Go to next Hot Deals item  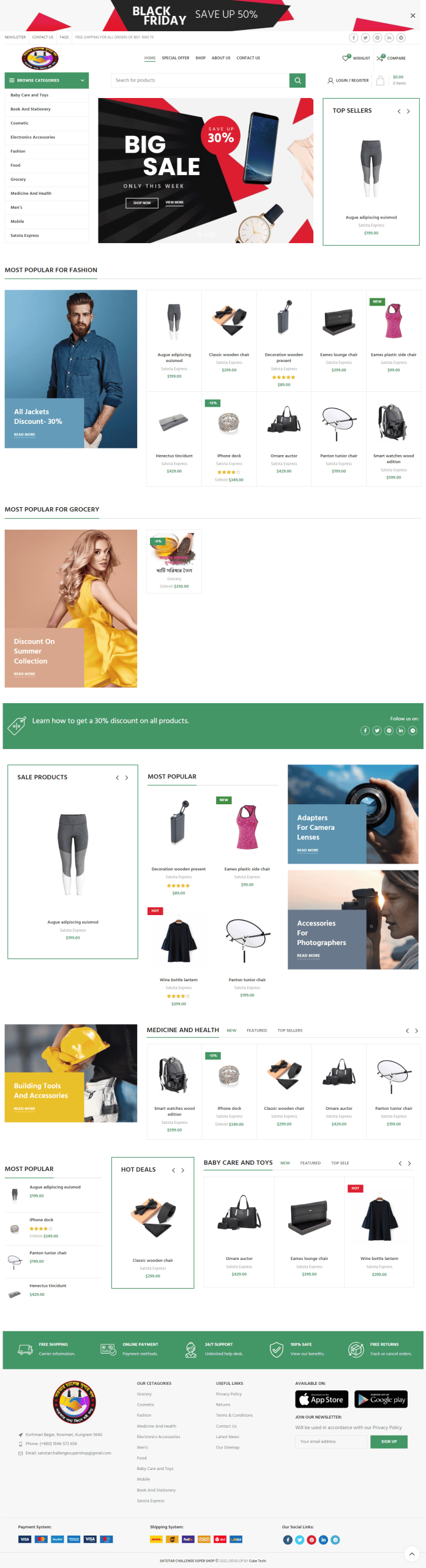click(182, 1170)
